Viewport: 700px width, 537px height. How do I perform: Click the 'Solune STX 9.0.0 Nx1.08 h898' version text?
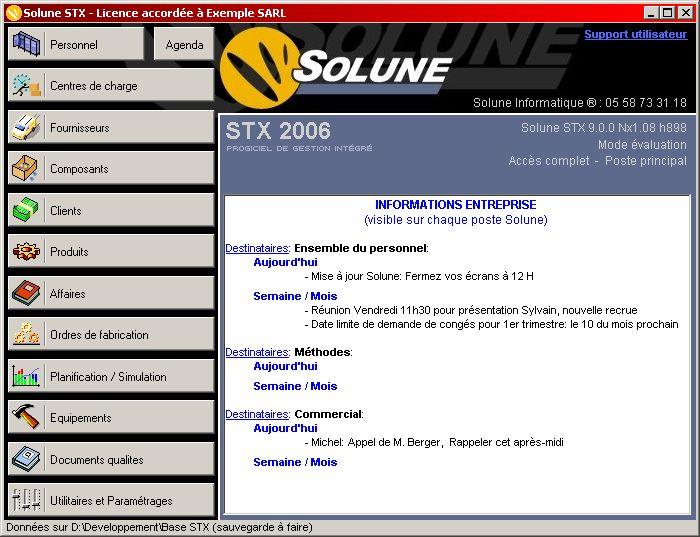[604, 128]
